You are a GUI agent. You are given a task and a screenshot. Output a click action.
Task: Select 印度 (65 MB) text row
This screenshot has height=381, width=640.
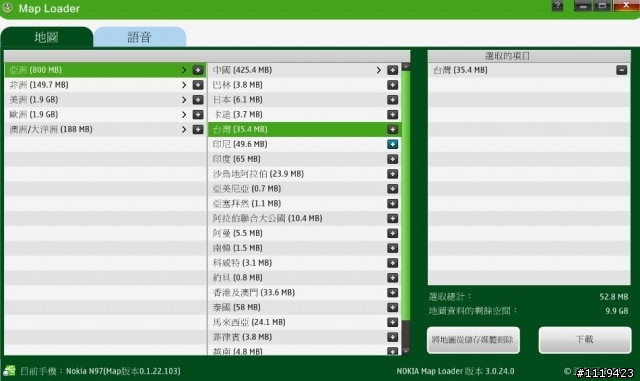tap(236, 159)
